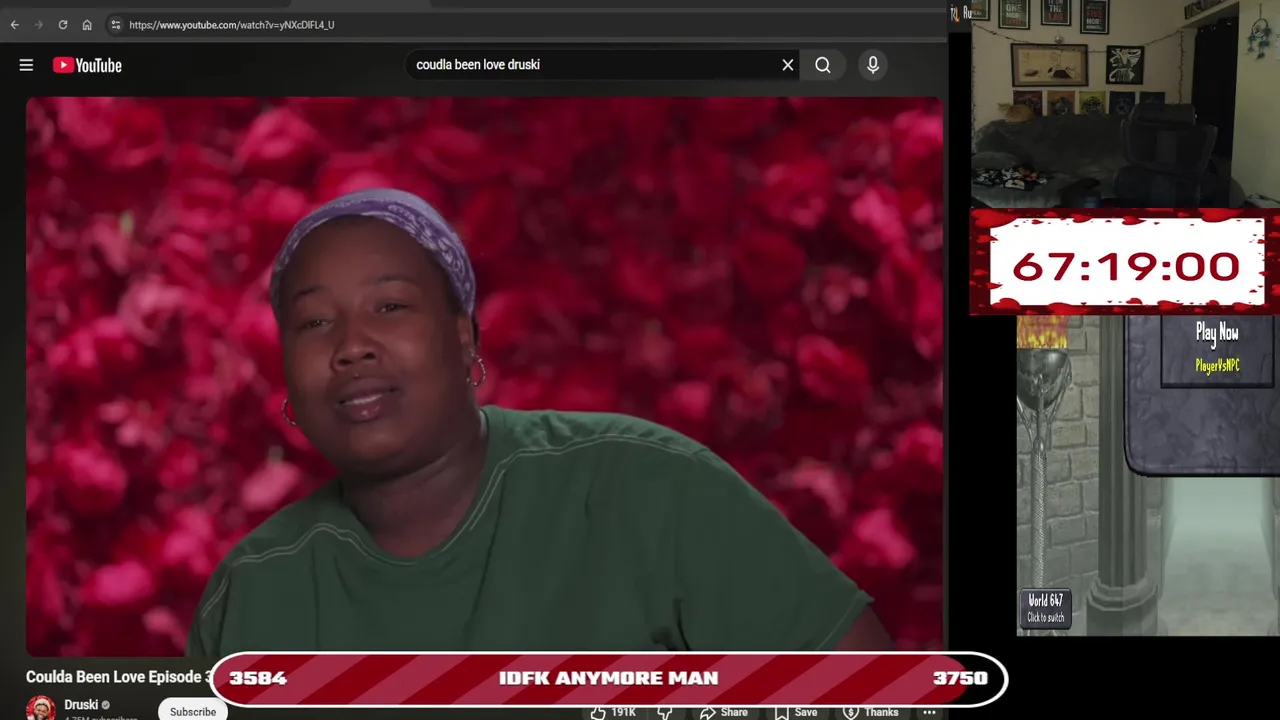Run search with magnifying glass button

[823, 65]
